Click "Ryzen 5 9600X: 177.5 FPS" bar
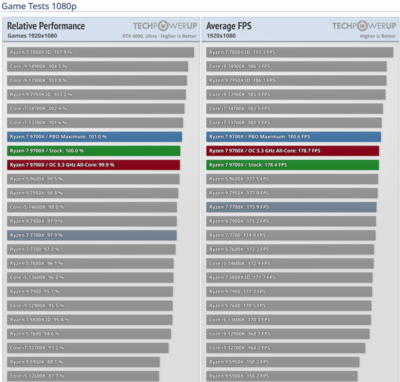400x382 pixels. (292, 179)
